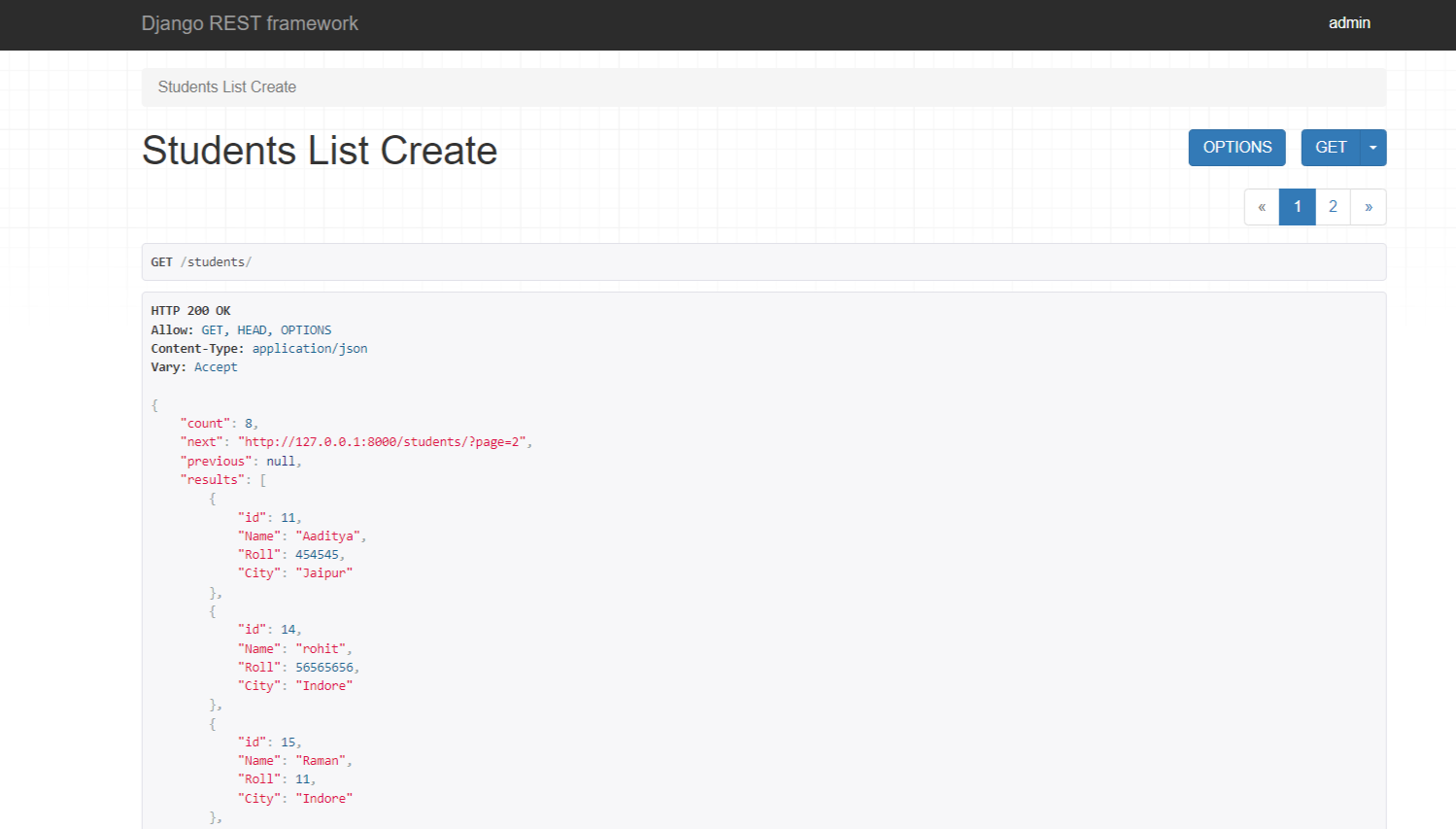Screen dimensions: 1456x829
Task: Click the roll number 56565656
Action: tap(324, 668)
